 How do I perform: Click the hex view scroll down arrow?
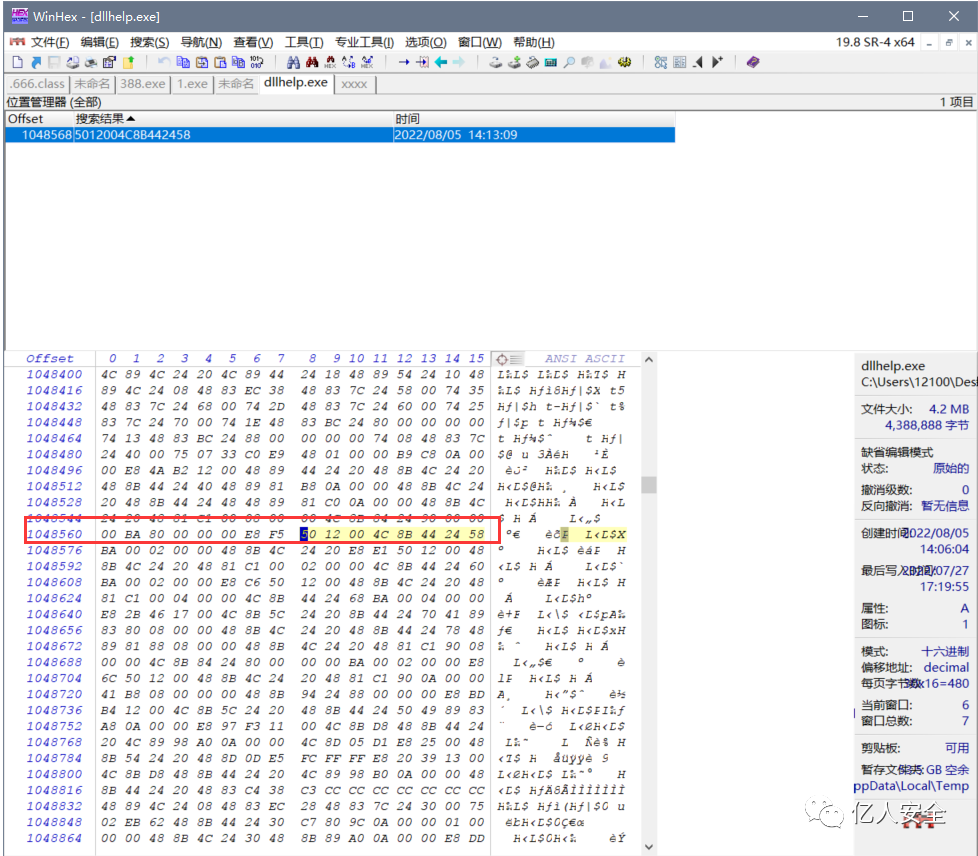coord(649,847)
